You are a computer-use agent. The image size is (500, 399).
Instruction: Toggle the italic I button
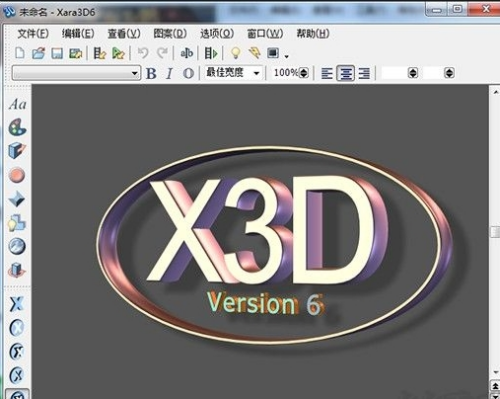170,73
